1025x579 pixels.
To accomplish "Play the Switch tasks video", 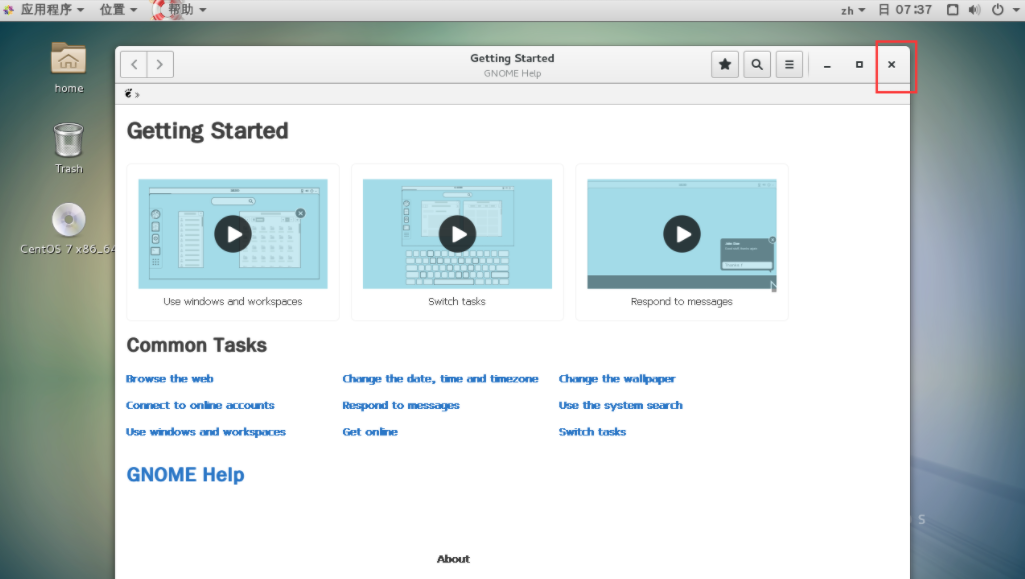I will coord(457,234).
